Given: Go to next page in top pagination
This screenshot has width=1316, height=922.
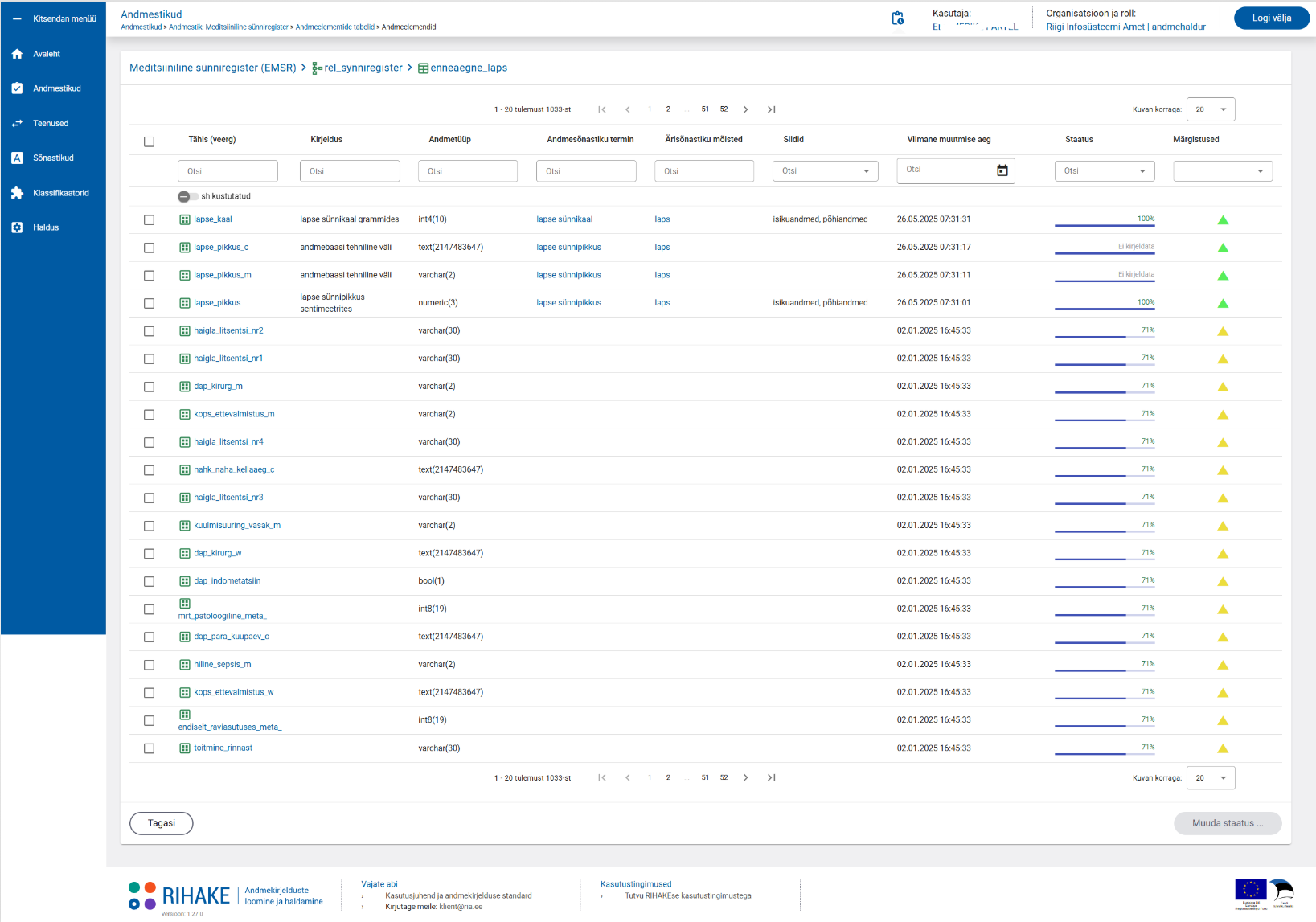Looking at the screenshot, I should (745, 109).
